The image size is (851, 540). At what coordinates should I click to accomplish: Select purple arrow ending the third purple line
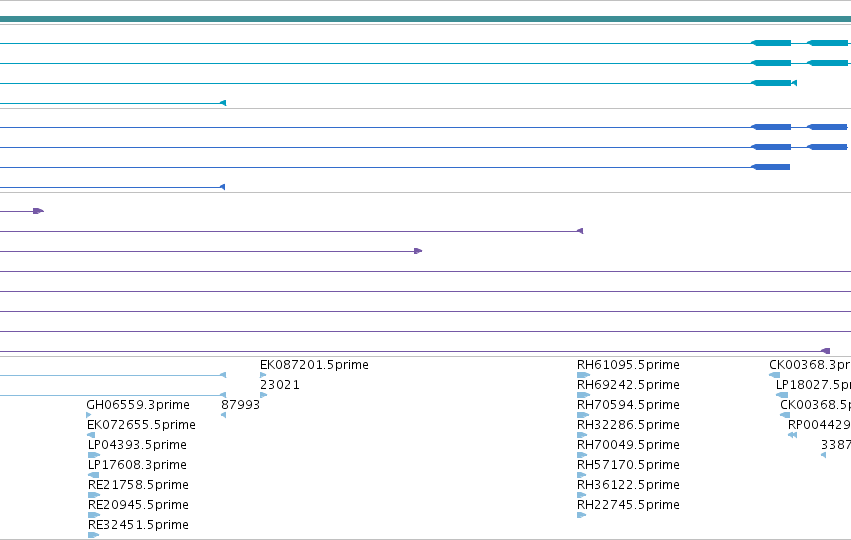[x=418, y=251]
